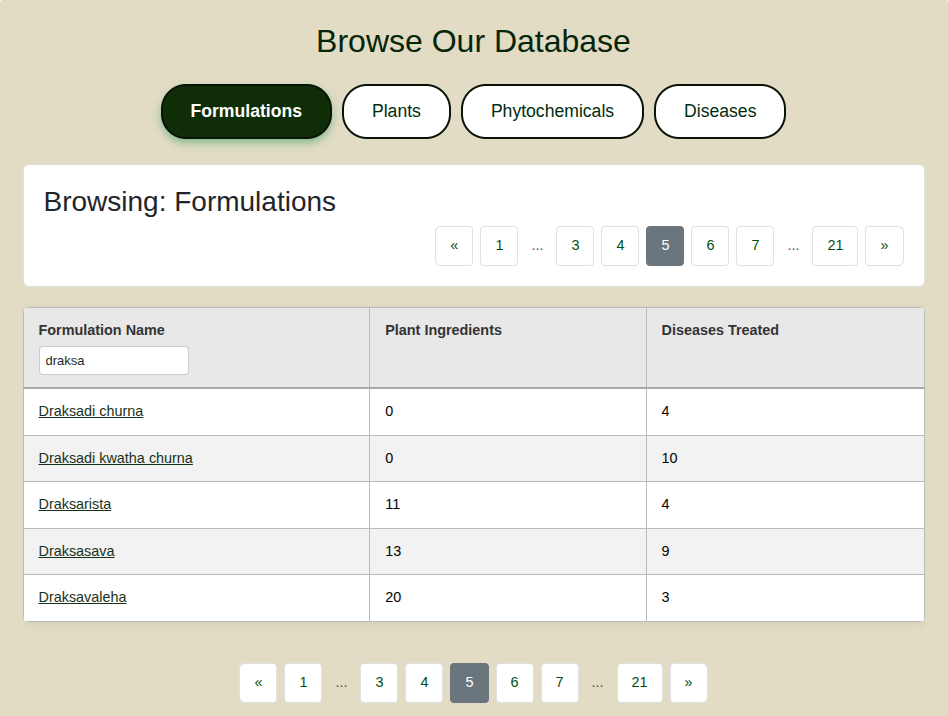Go to next page using top » button
Screen dimensions: 948x716
click(884, 246)
